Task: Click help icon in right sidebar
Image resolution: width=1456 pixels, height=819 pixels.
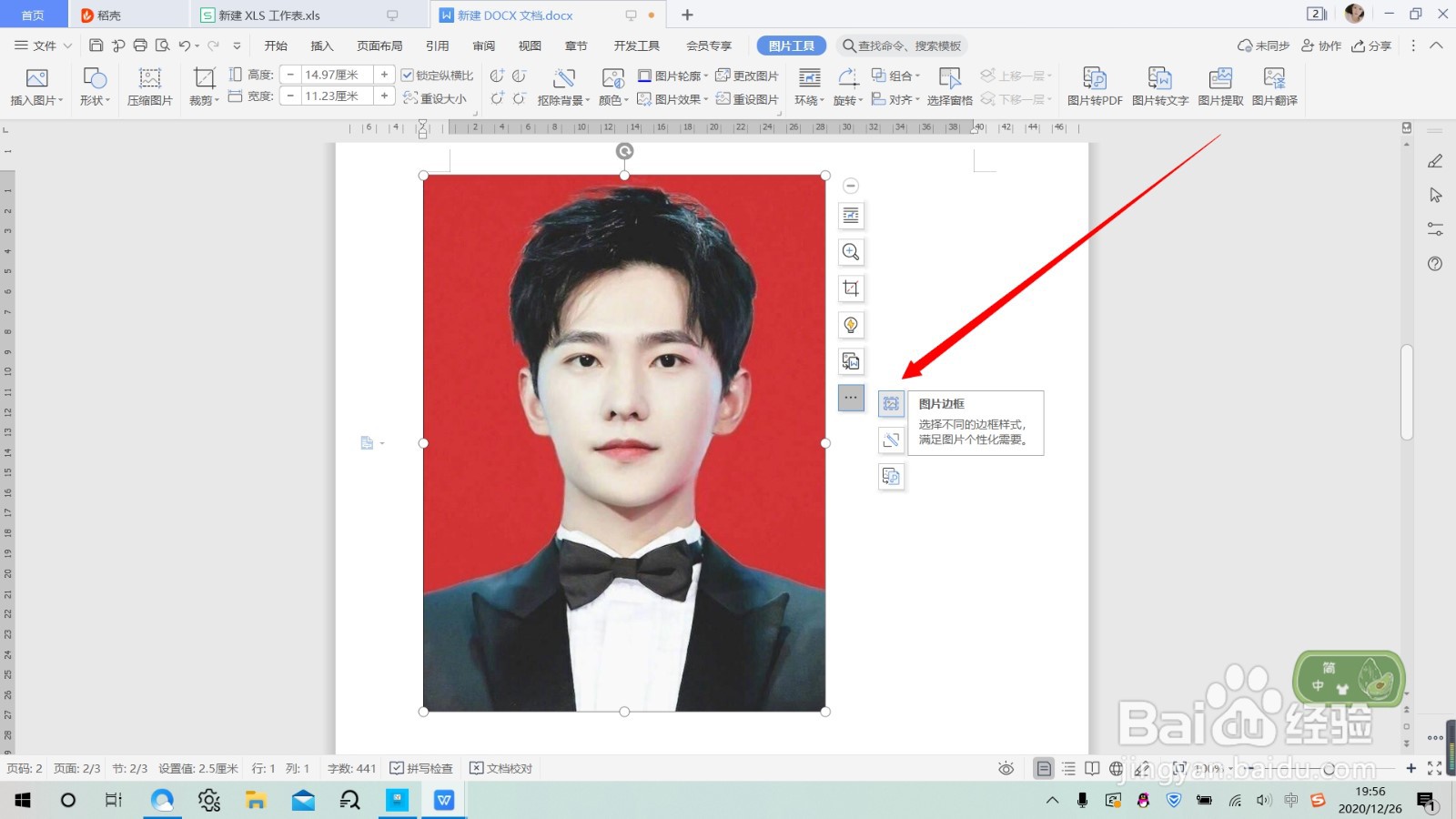Action: [x=1435, y=264]
